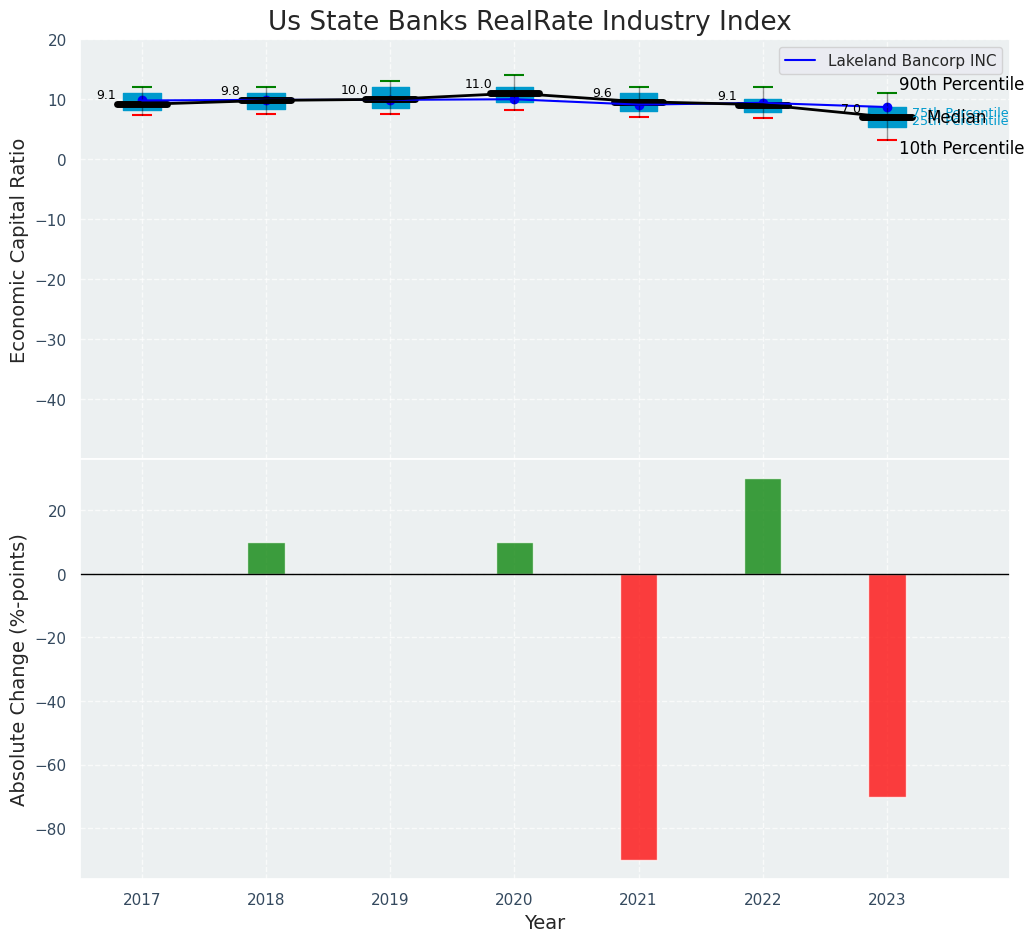1034x942 pixels.
Task: Click the Economic Capital Ratio axis label
Action: (x=18, y=250)
